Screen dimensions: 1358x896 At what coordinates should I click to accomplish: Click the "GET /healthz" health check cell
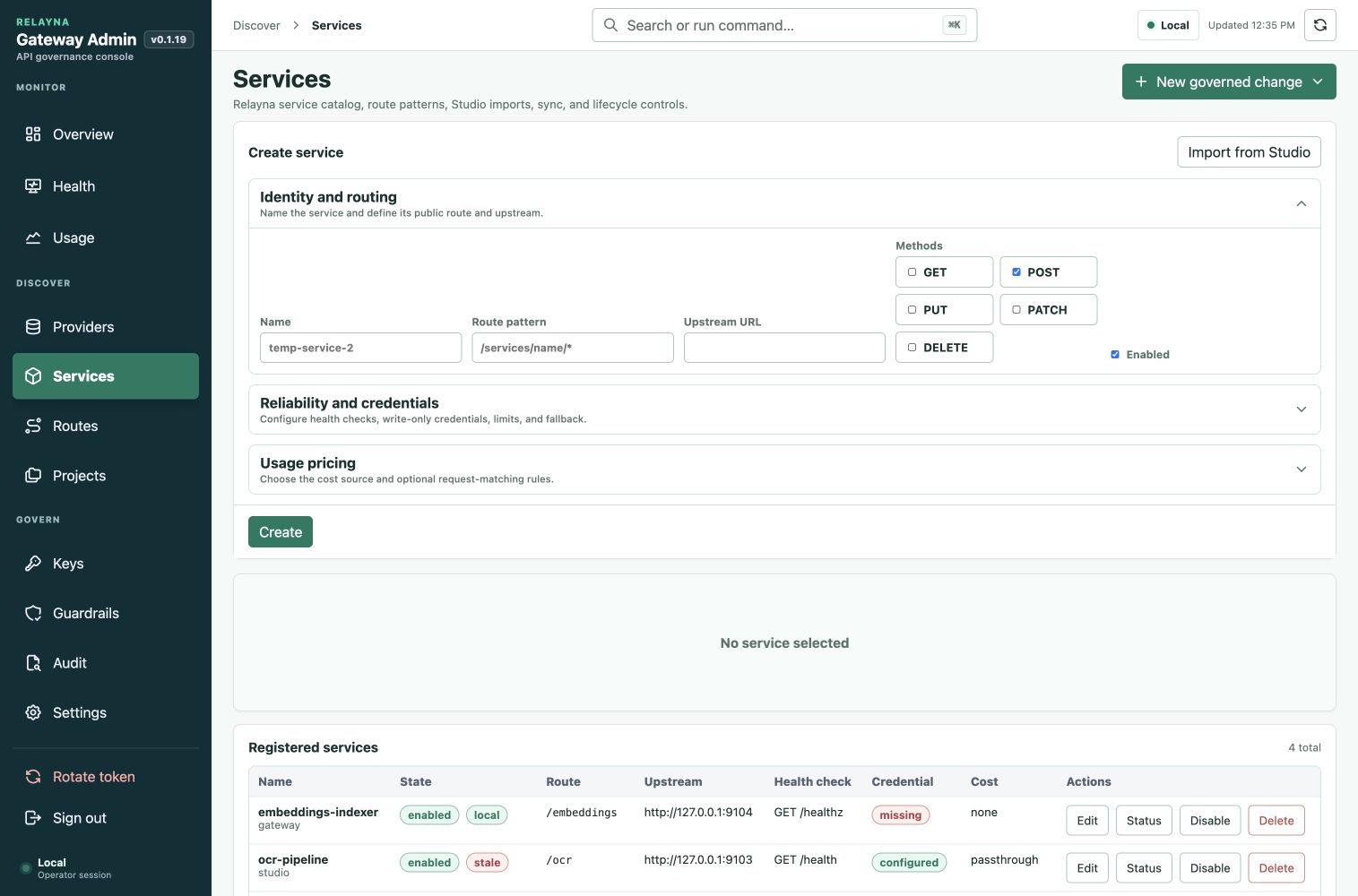click(x=809, y=813)
